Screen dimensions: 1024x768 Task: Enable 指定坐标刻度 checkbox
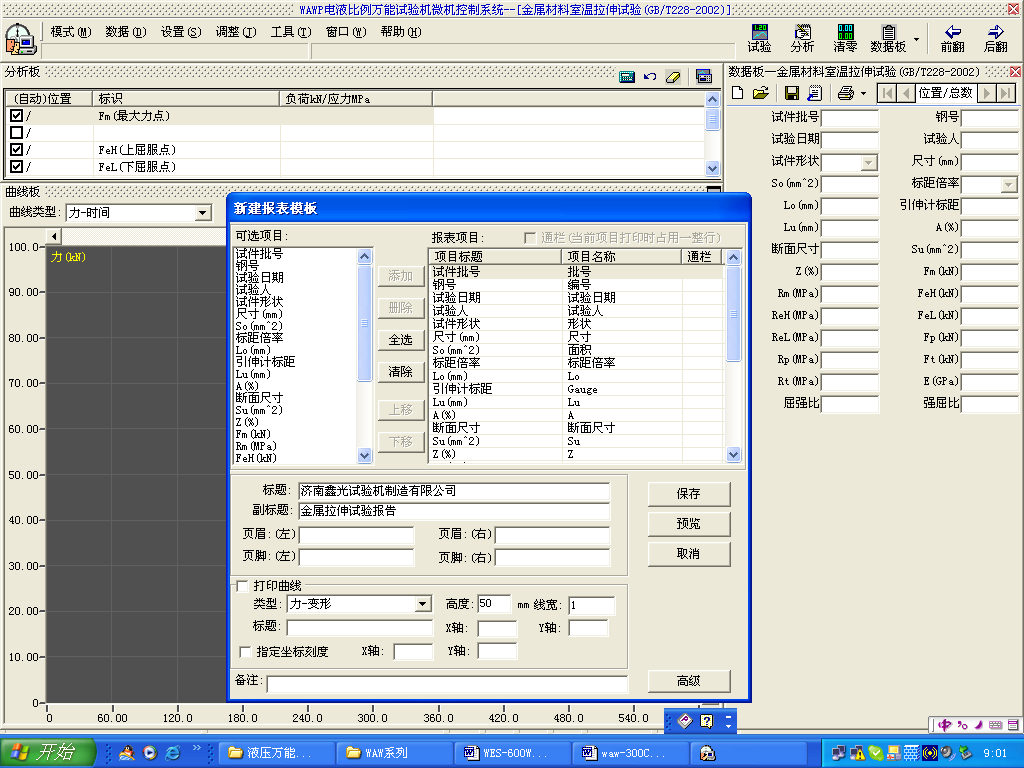[246, 652]
